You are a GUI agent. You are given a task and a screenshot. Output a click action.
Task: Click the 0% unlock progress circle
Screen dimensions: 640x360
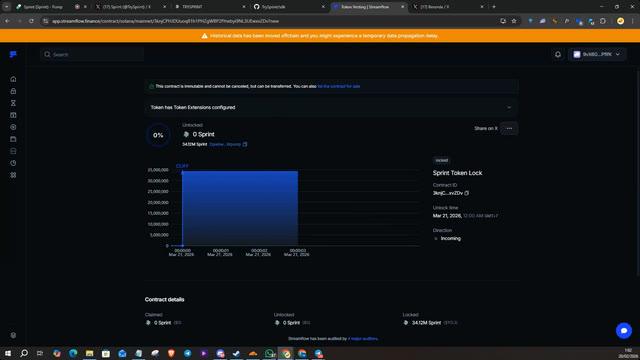[x=158, y=135]
